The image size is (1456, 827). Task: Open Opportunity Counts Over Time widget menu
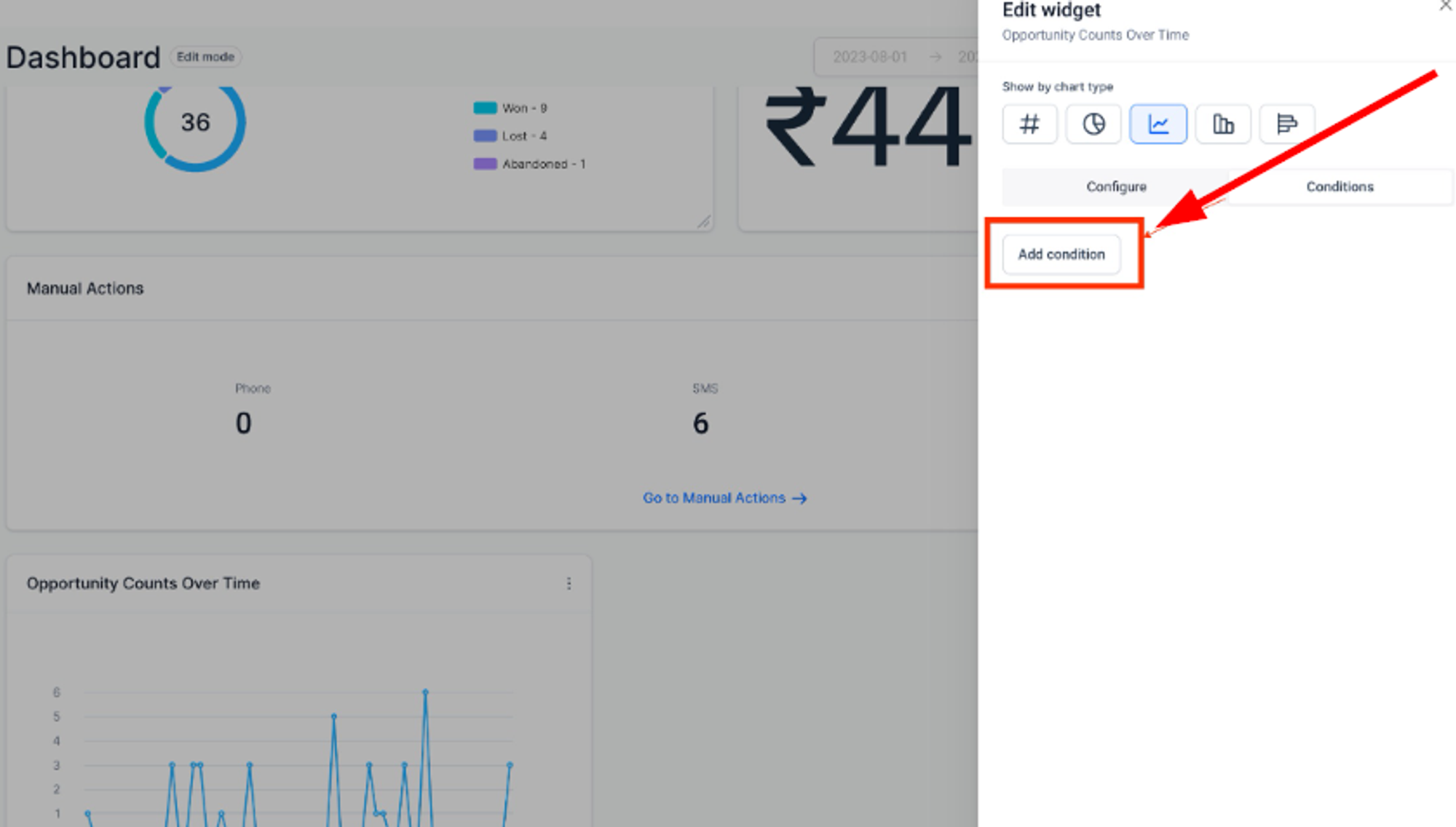pos(569,584)
